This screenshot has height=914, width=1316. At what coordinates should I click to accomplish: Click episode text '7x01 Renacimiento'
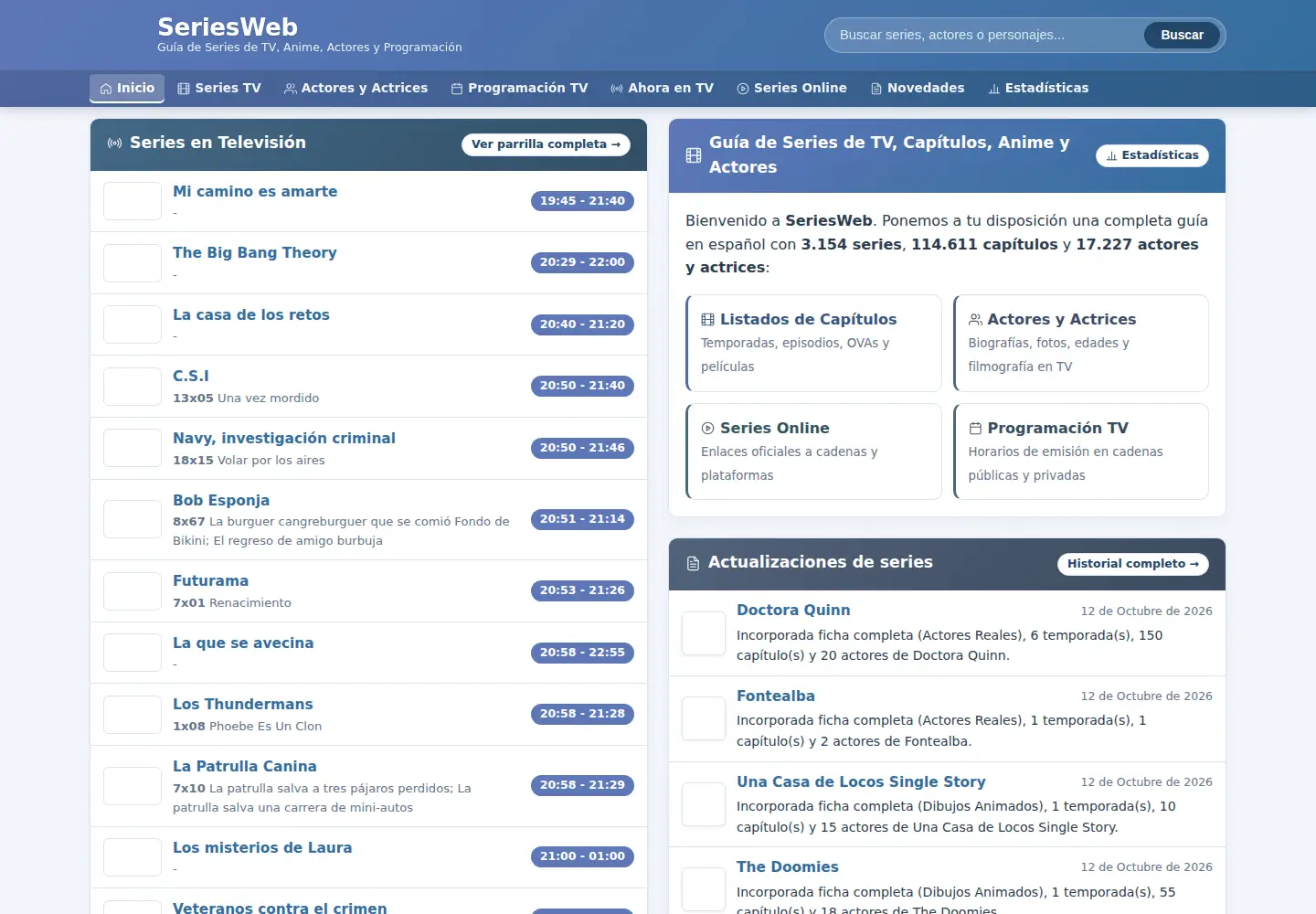point(232,603)
